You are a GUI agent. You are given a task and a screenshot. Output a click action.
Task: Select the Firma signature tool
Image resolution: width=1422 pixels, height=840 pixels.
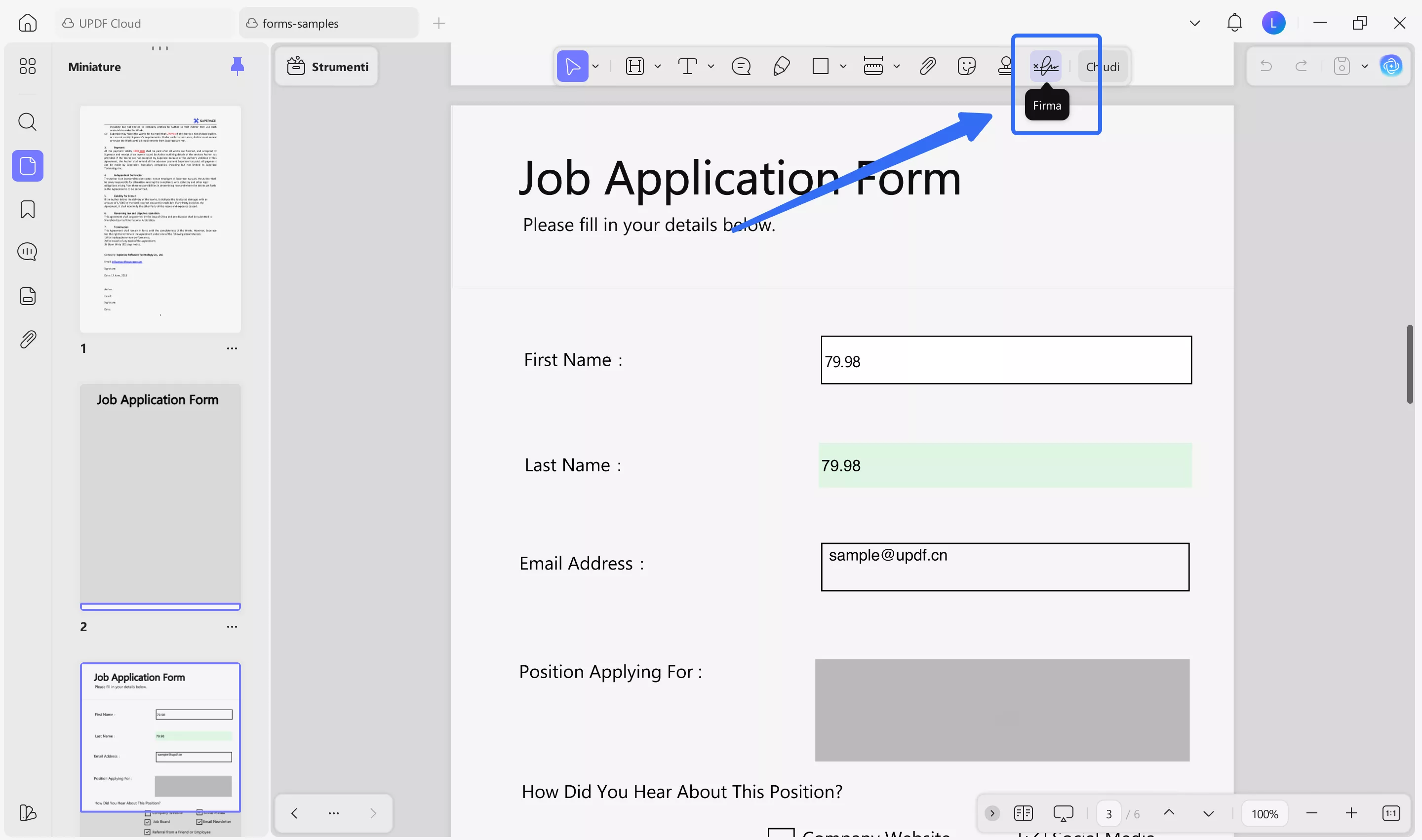pos(1045,66)
